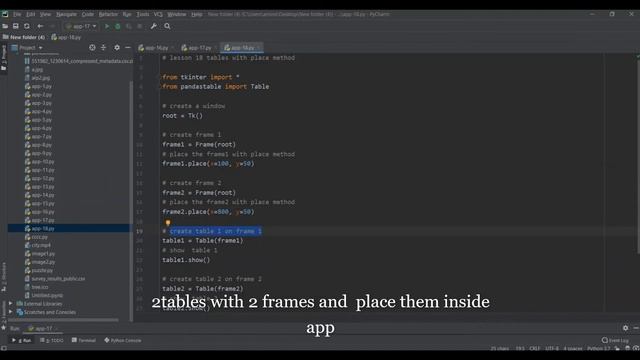Open the Navigate menu
The height and width of the screenshot is (360, 640).
(x=66, y=14)
